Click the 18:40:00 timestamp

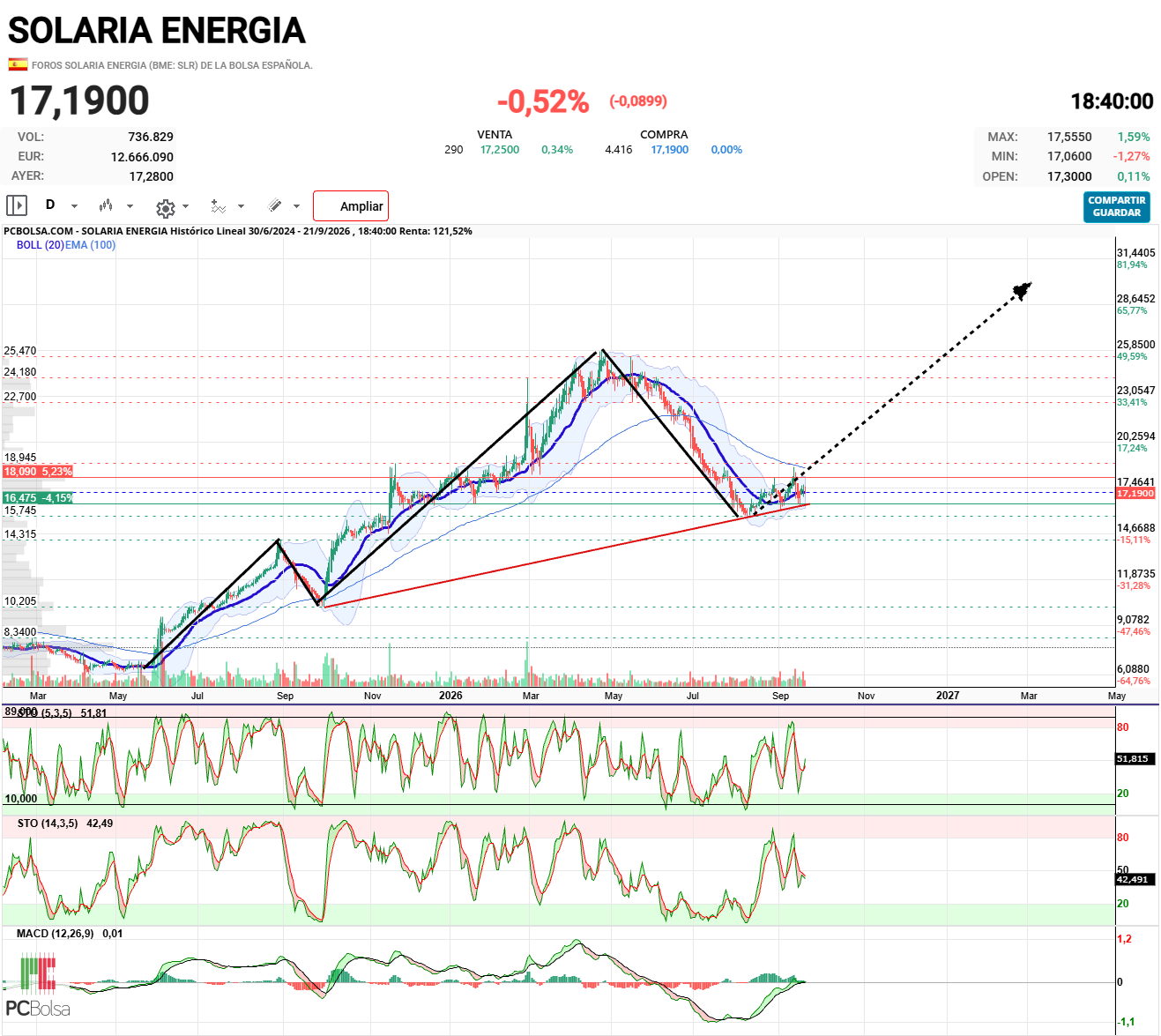(1112, 101)
